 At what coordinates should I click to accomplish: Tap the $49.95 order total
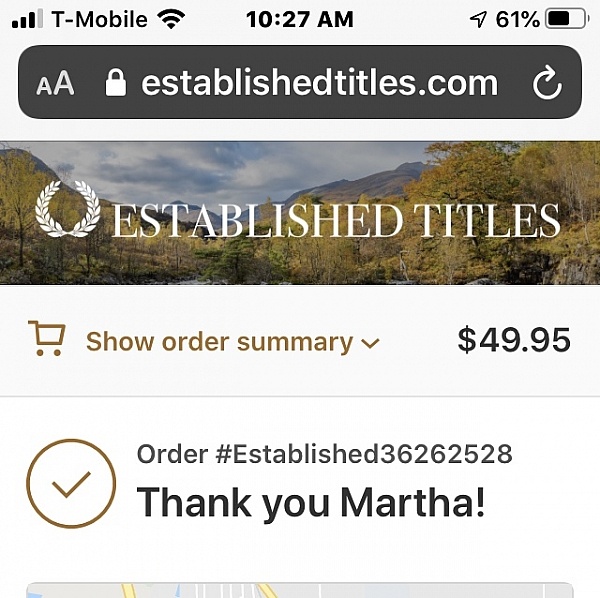(x=514, y=340)
